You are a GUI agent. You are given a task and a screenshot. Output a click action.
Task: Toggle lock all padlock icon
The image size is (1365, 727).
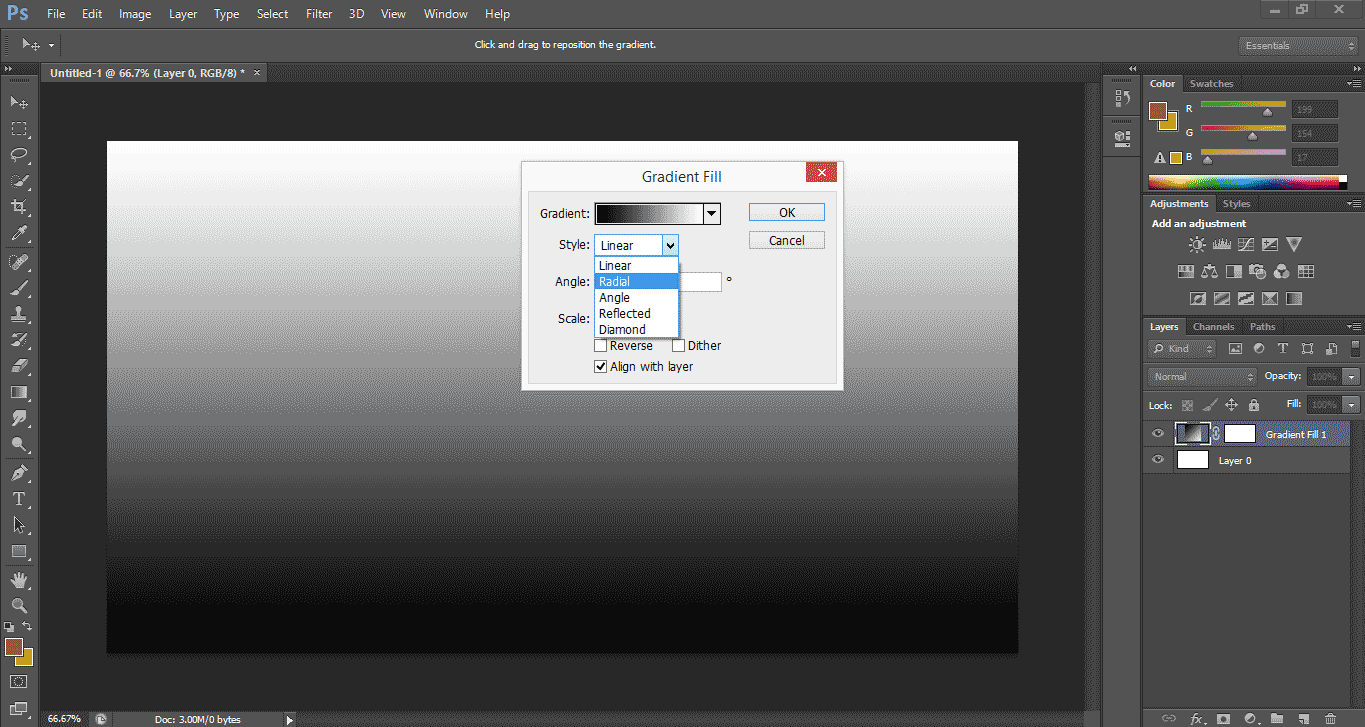point(1254,405)
